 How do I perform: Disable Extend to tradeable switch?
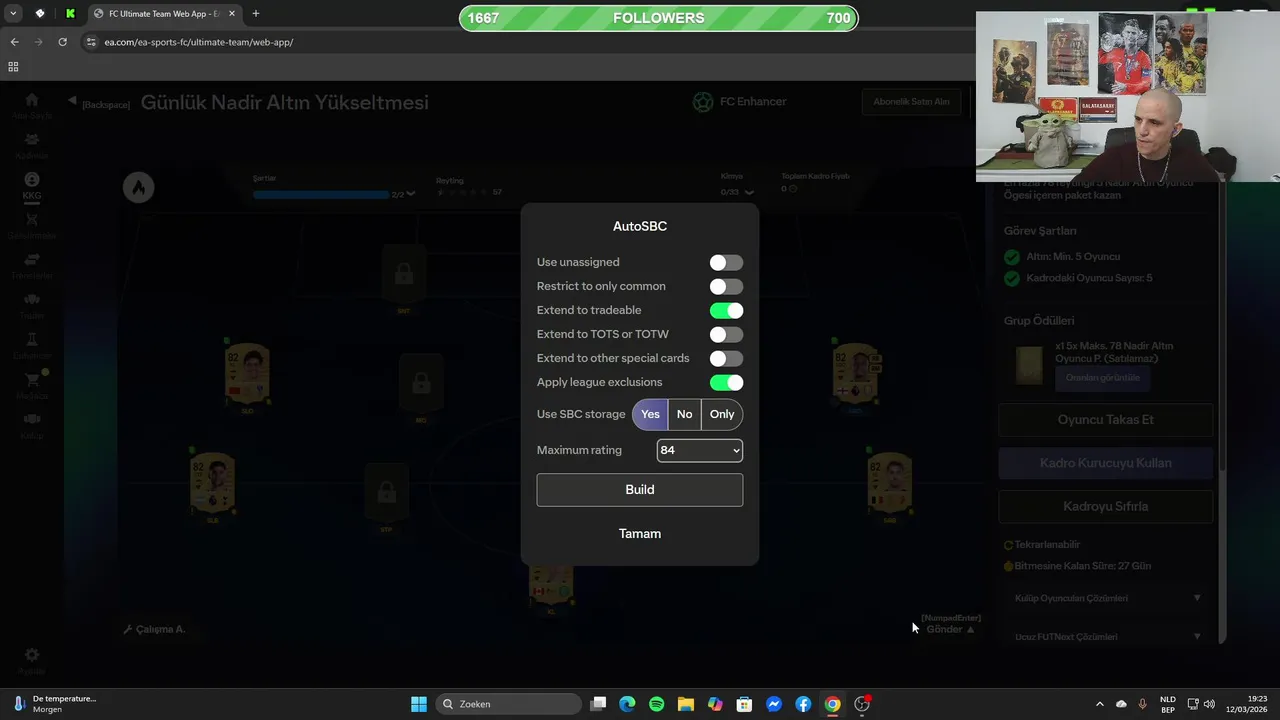pyautogui.click(x=726, y=311)
